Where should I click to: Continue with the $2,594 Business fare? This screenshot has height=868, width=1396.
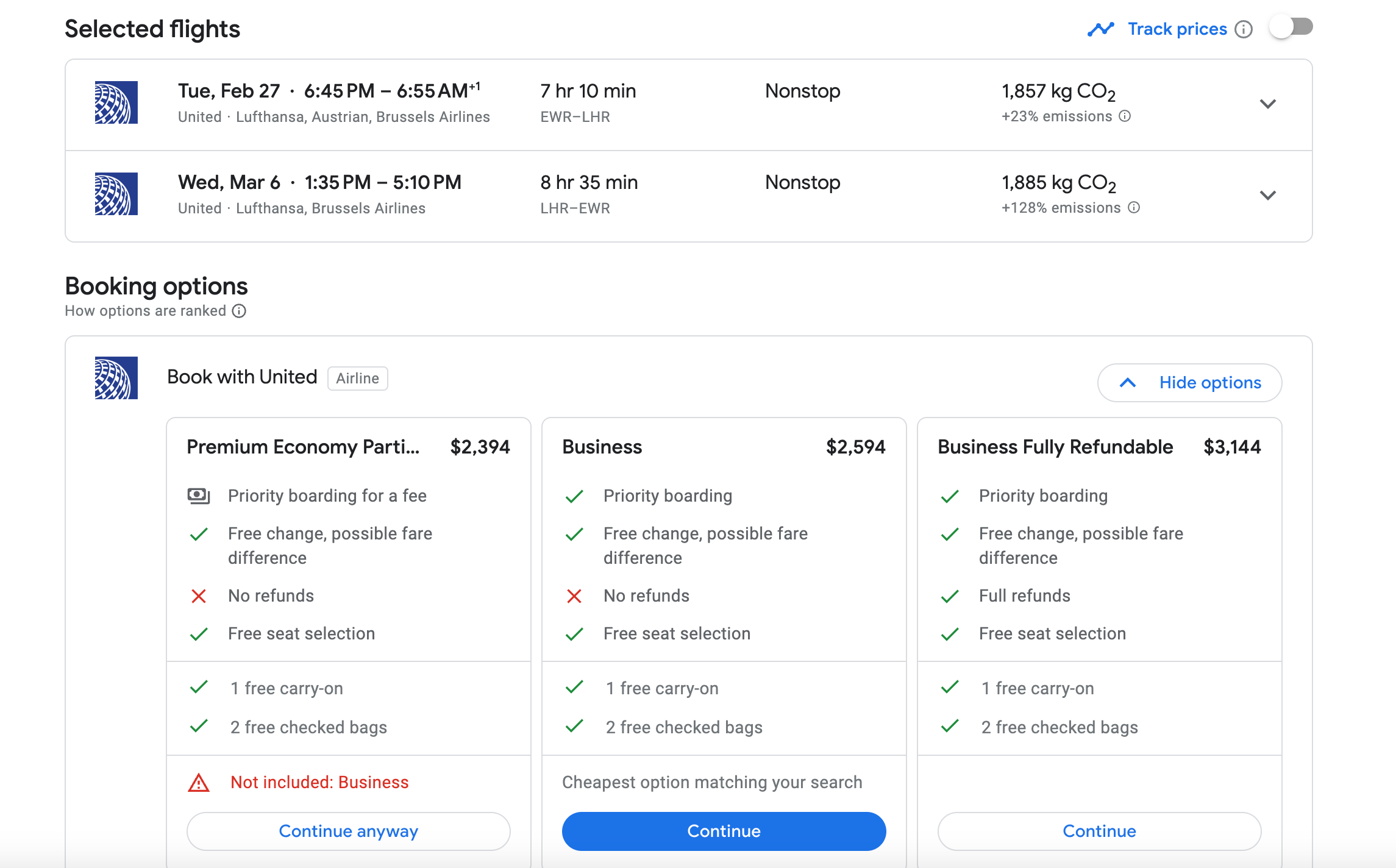[x=724, y=831]
